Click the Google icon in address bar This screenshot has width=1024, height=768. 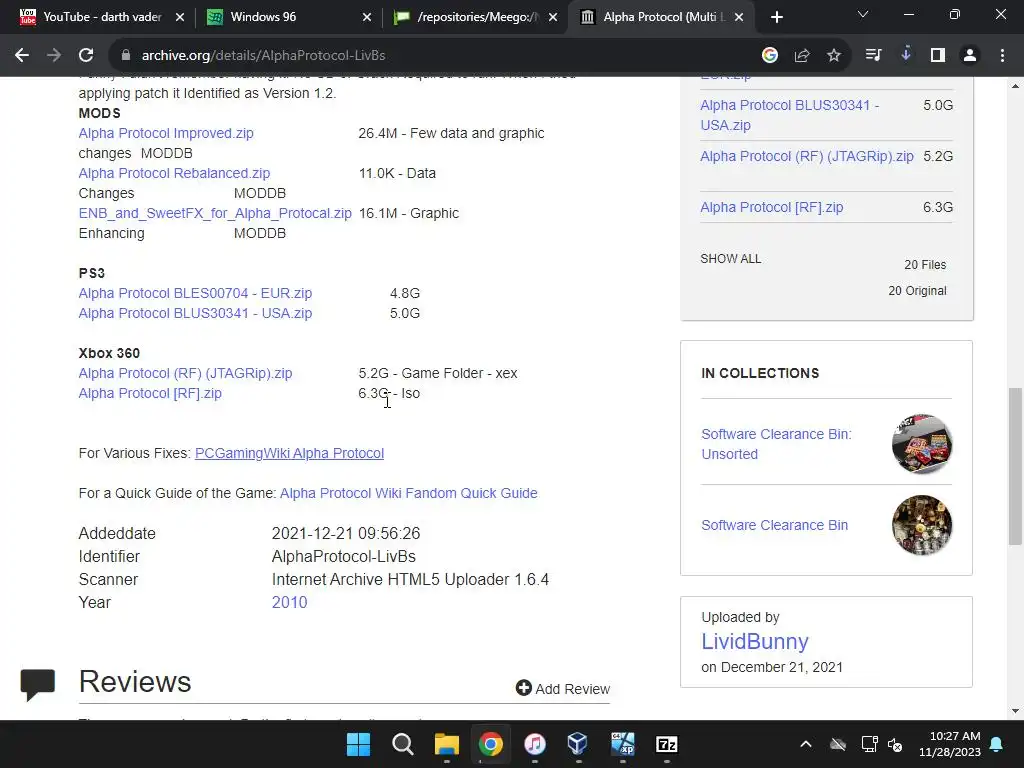coord(770,56)
